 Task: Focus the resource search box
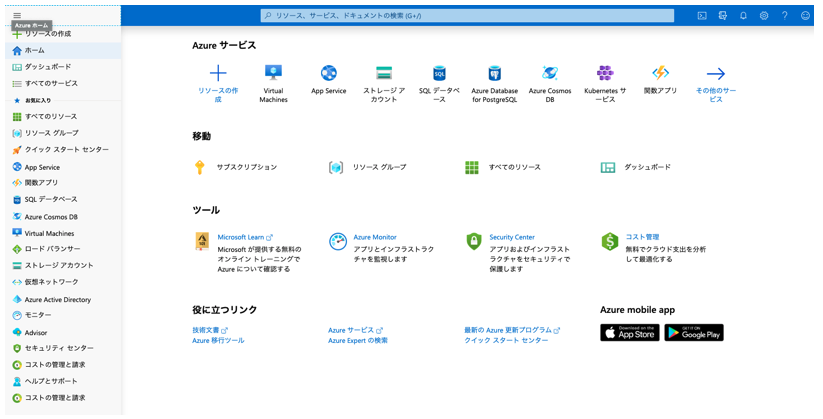(x=467, y=16)
